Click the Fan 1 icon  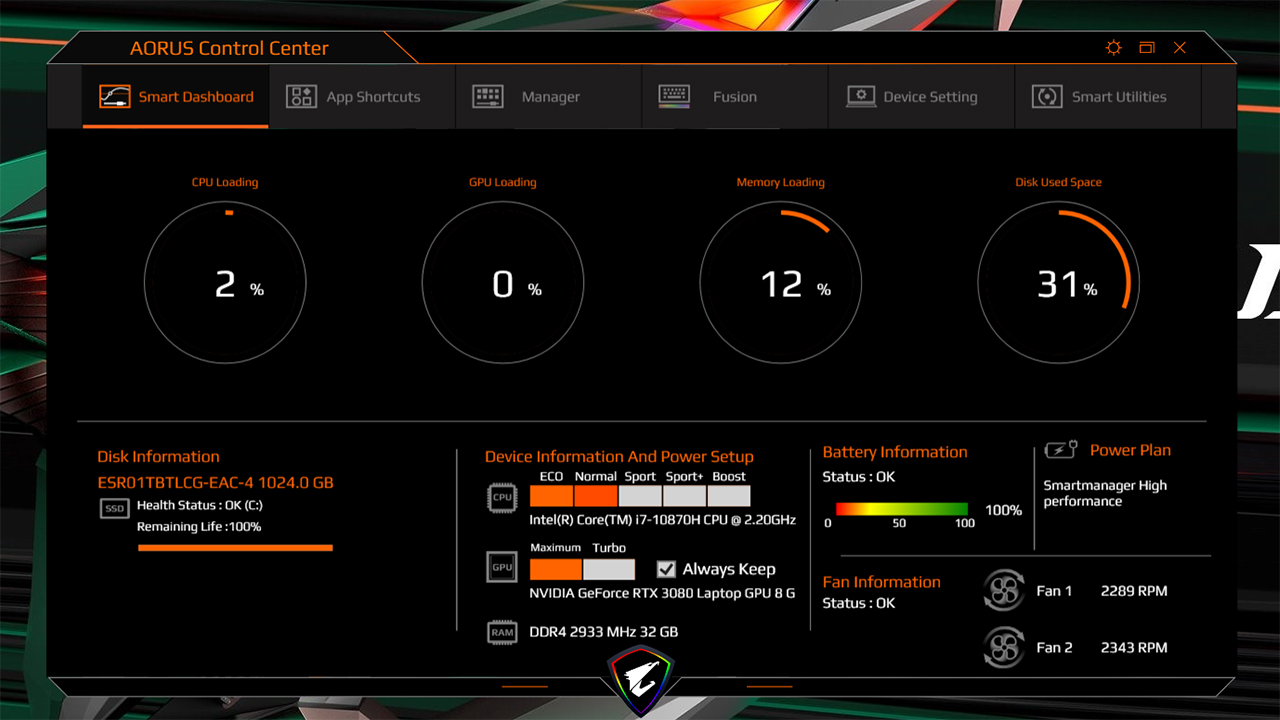click(x=1003, y=590)
